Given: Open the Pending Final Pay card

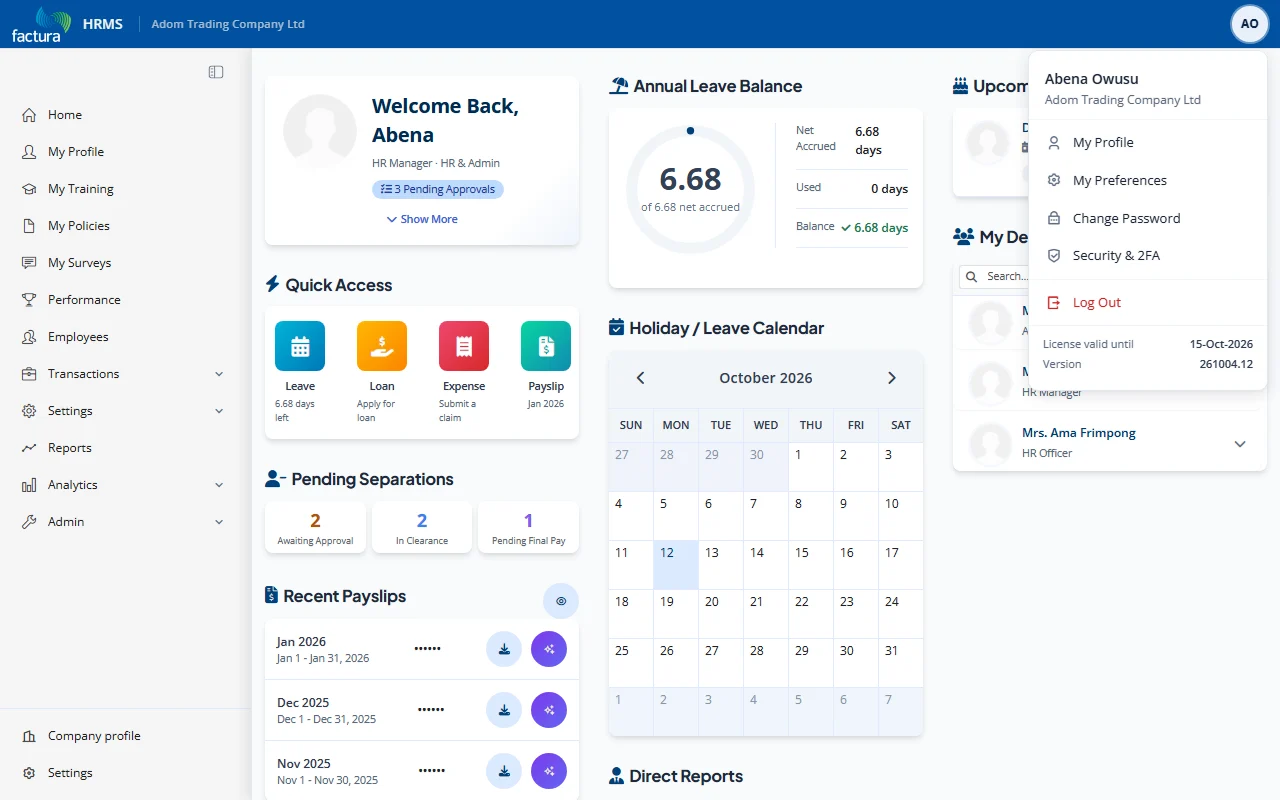Looking at the screenshot, I should click(x=529, y=527).
